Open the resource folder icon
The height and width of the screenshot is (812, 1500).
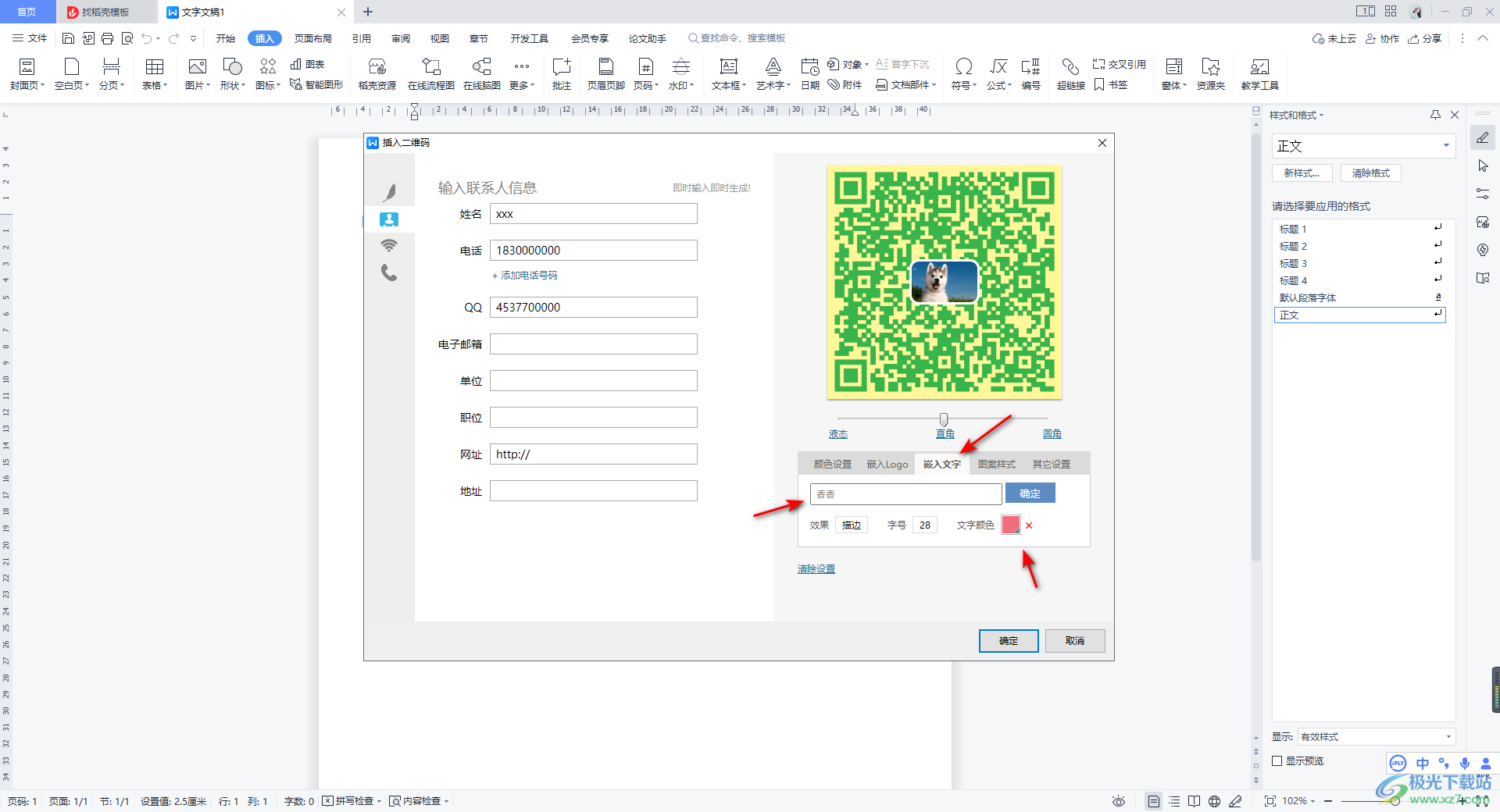click(x=1211, y=74)
